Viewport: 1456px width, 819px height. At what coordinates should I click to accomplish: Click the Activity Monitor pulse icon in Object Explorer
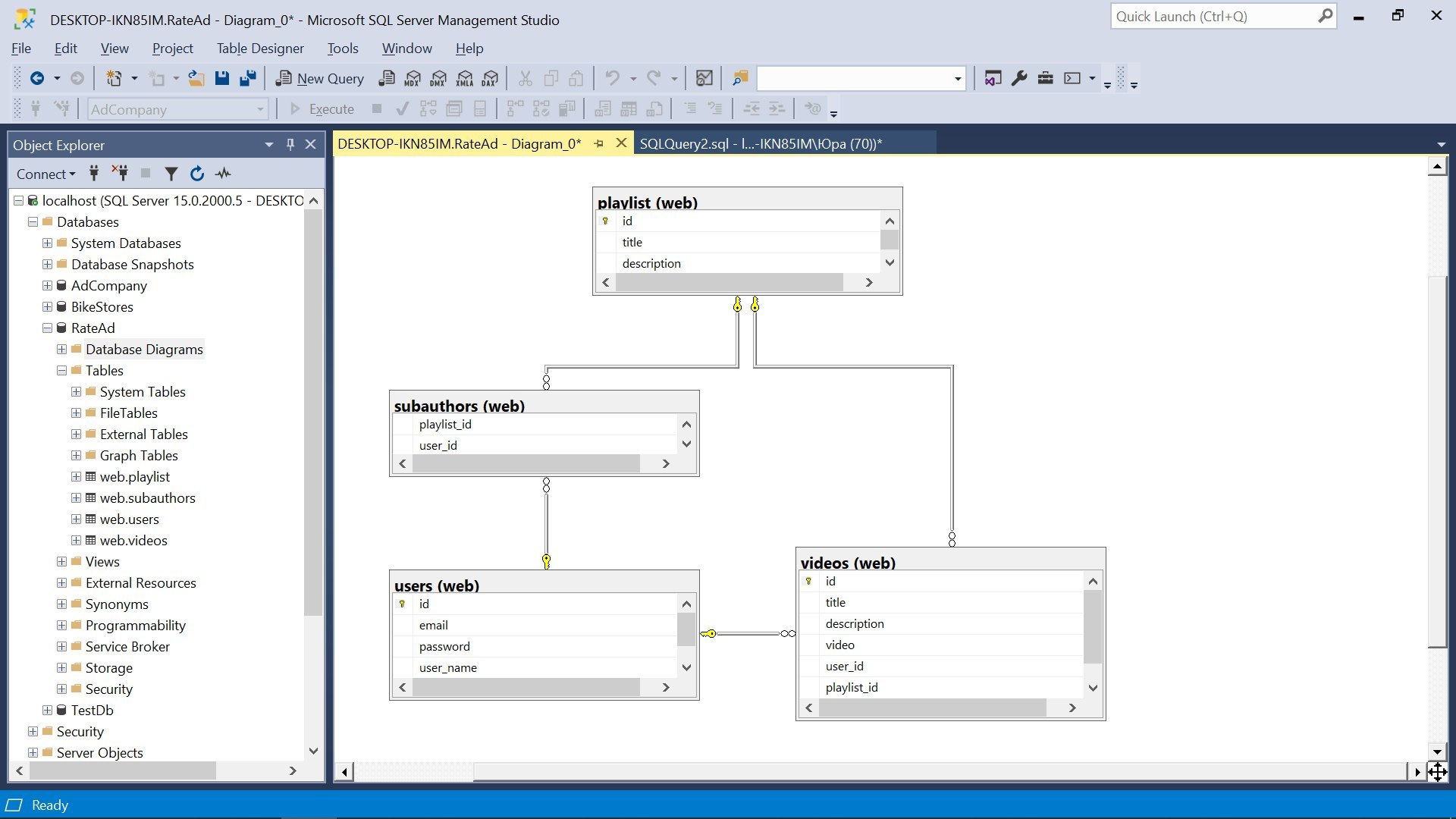coord(223,174)
